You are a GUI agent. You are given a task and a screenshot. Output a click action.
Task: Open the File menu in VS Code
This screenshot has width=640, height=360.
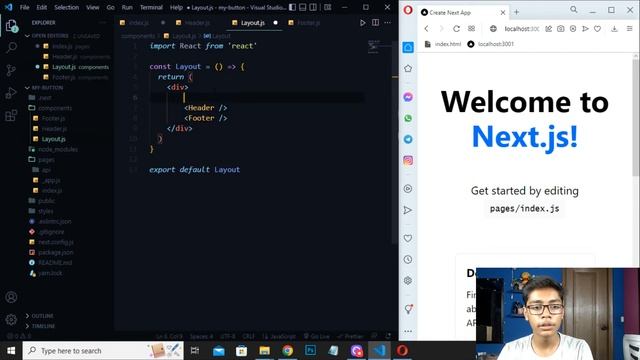coord(24,7)
